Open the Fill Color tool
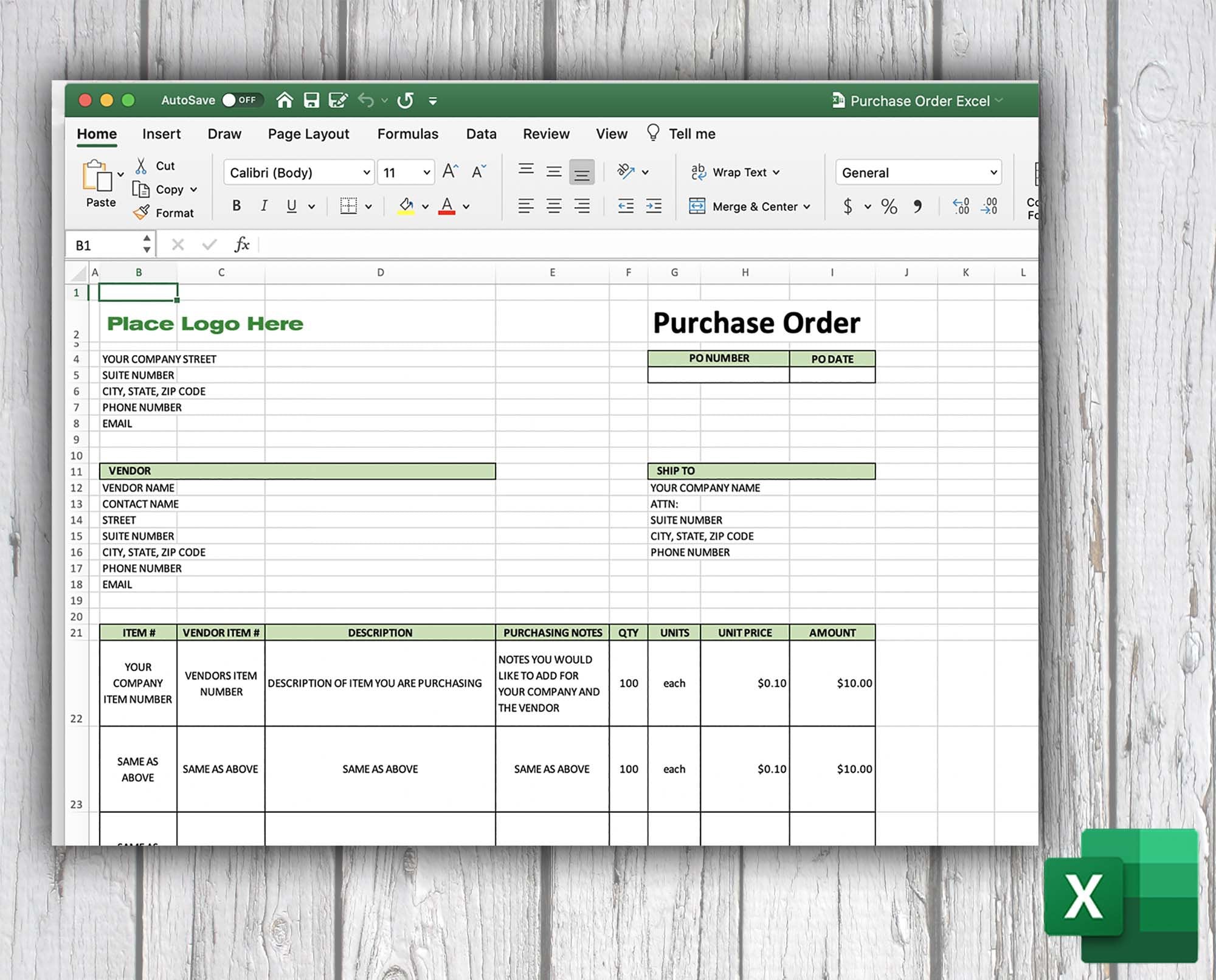The image size is (1216, 980). (x=406, y=206)
